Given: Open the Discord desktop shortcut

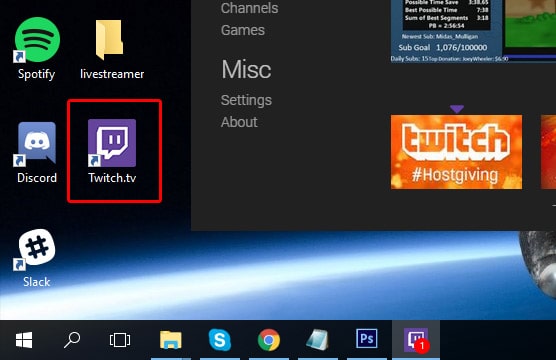Looking at the screenshot, I should [37, 153].
